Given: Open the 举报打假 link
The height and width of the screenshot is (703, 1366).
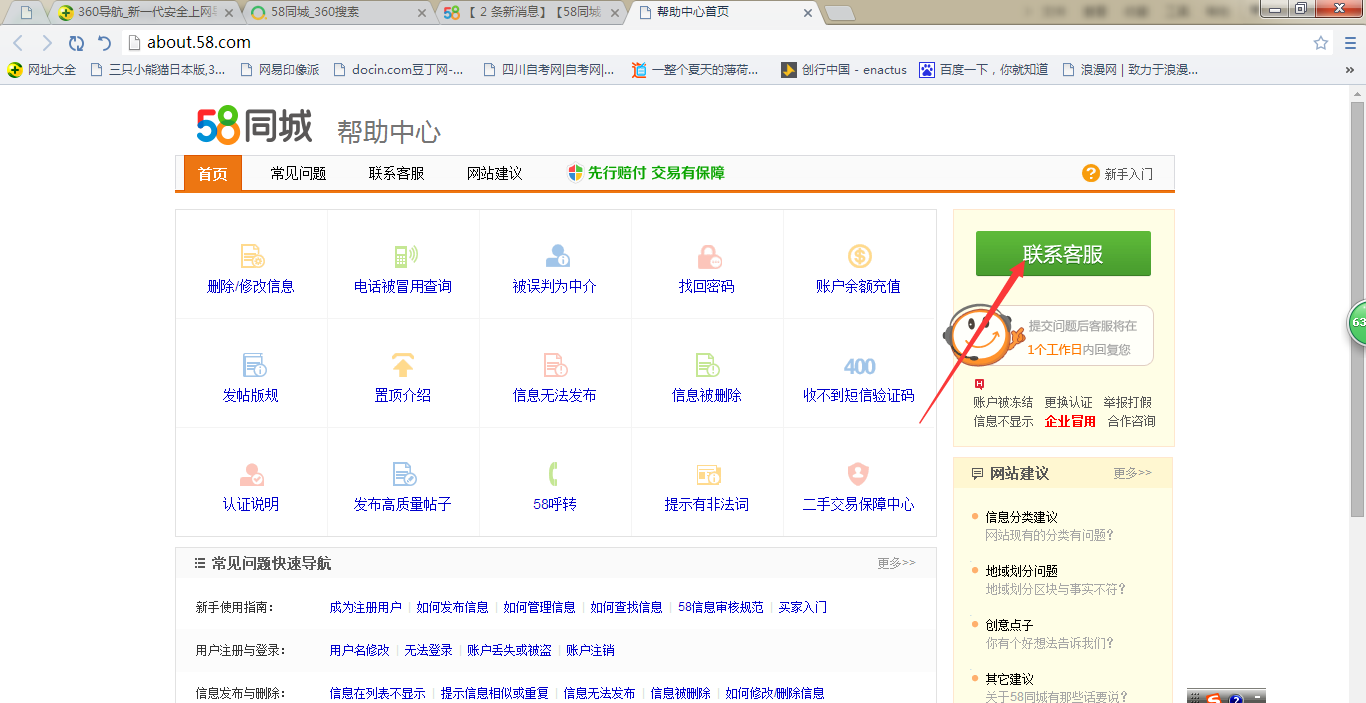Looking at the screenshot, I should (x=1128, y=402).
